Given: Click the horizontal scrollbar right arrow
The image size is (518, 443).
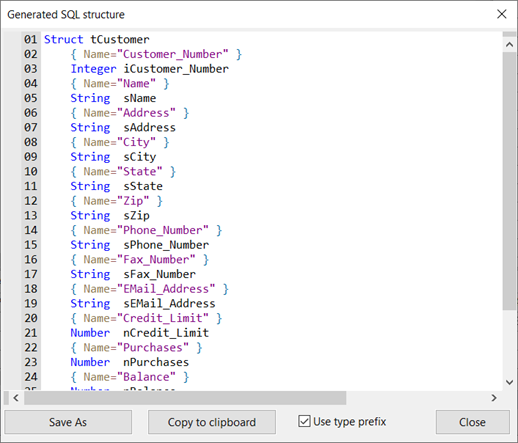Looking at the screenshot, I should coord(494,398).
